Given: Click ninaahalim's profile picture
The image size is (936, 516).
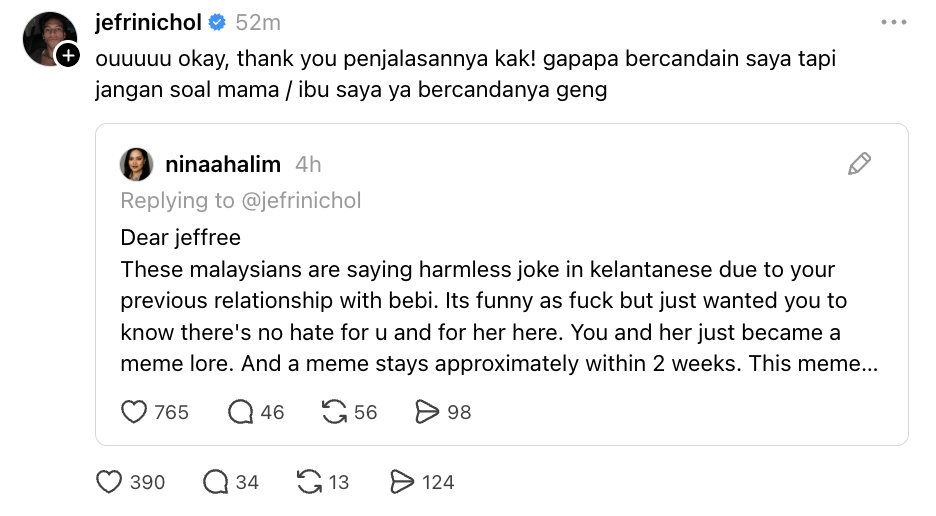Looking at the screenshot, I should [136, 165].
